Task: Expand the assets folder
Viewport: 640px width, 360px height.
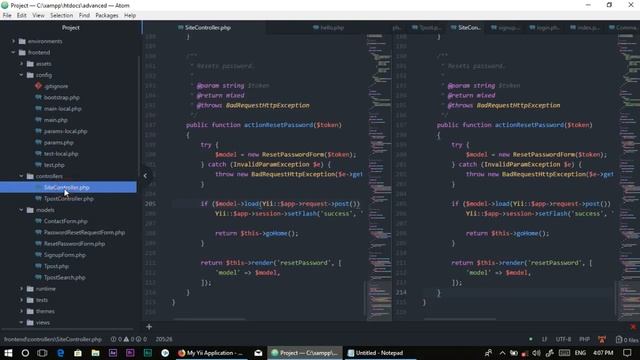Action: pos(22,64)
